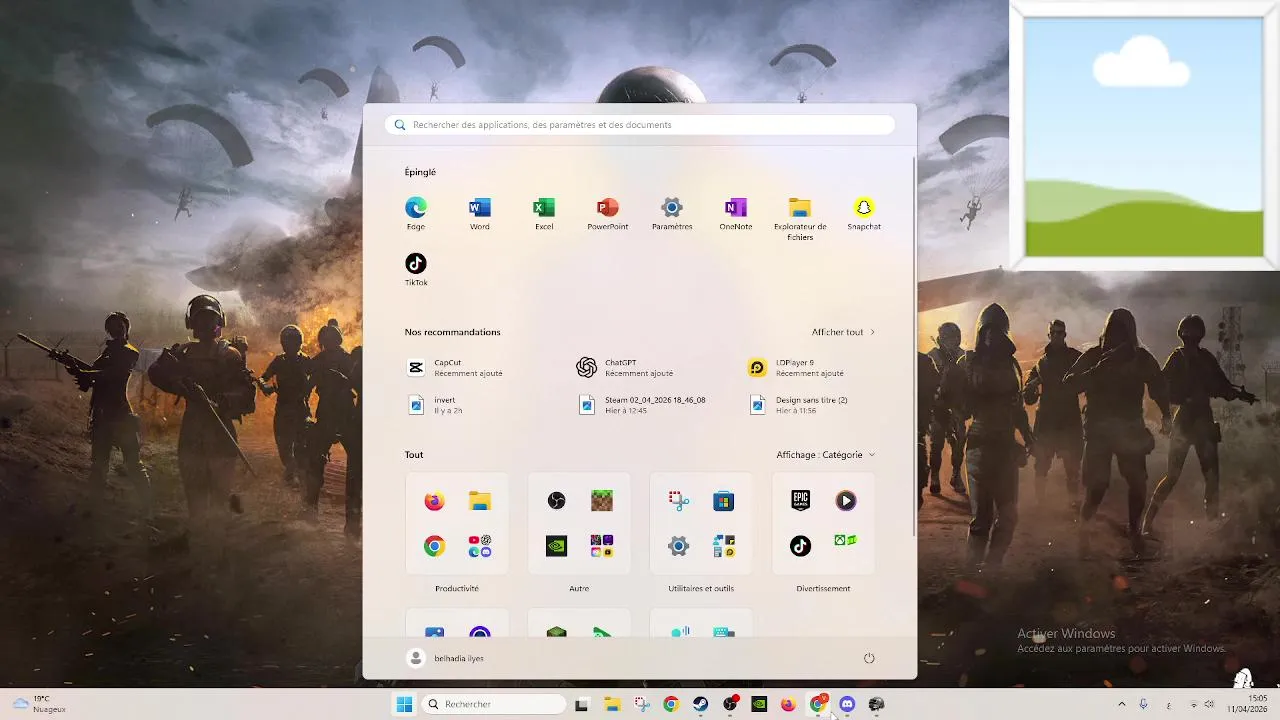Image resolution: width=1280 pixels, height=720 pixels.
Task: Open Steam 02_04_2026 18_46_08 file
Action: [642, 405]
